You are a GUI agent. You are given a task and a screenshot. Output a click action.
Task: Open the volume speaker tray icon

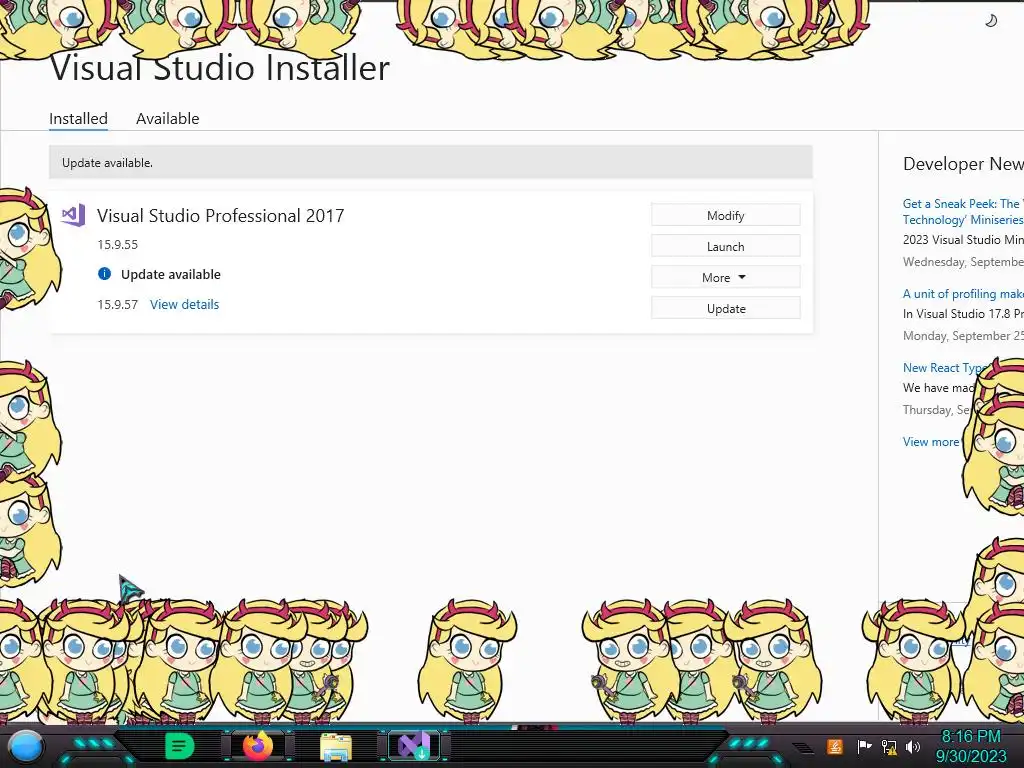click(913, 746)
